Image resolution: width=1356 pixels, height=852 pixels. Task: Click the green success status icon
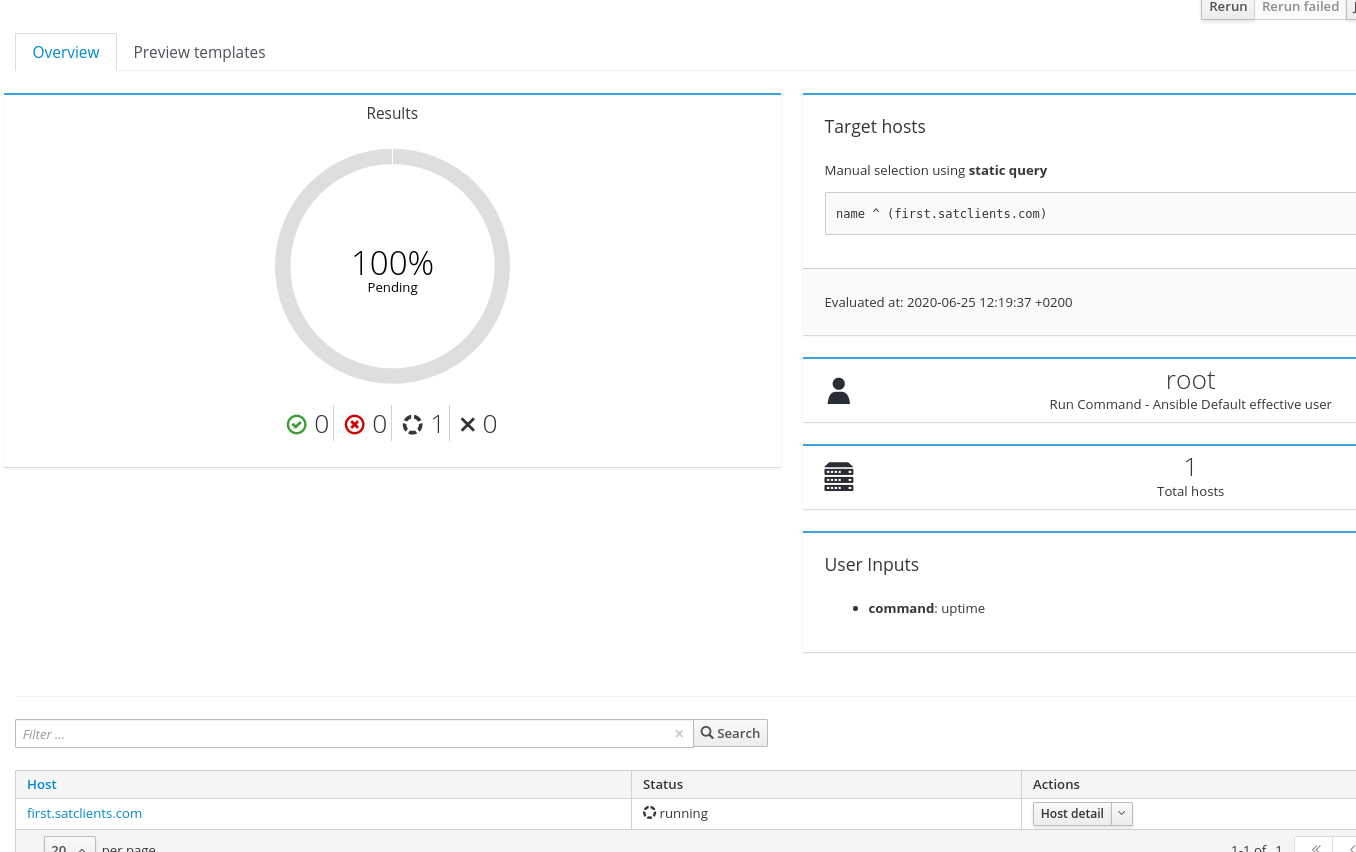(x=296, y=425)
